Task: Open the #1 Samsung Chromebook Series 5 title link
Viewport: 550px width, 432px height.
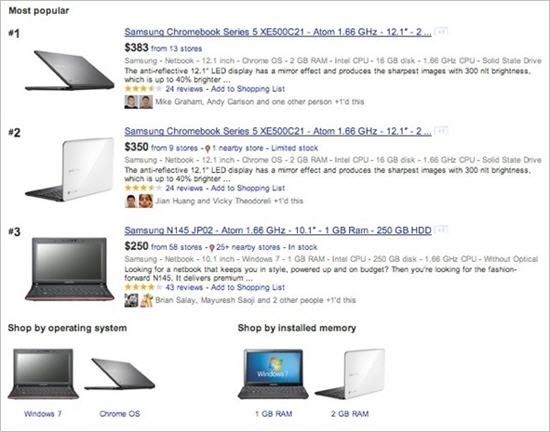Action: [278, 32]
